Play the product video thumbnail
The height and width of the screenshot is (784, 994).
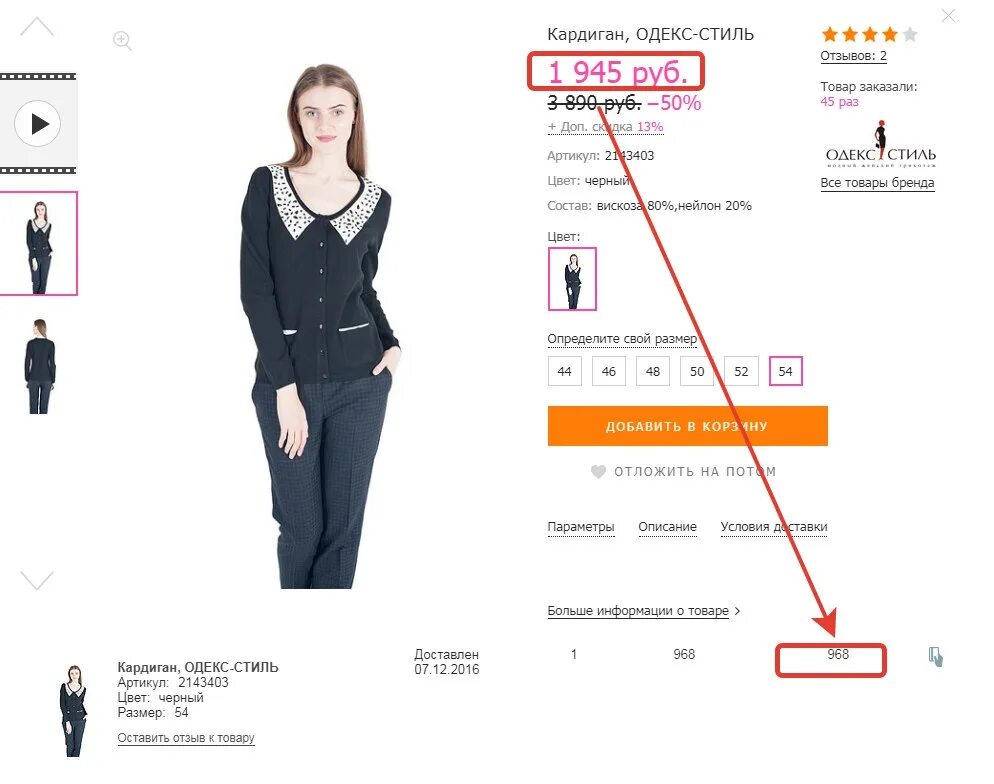click(37, 124)
